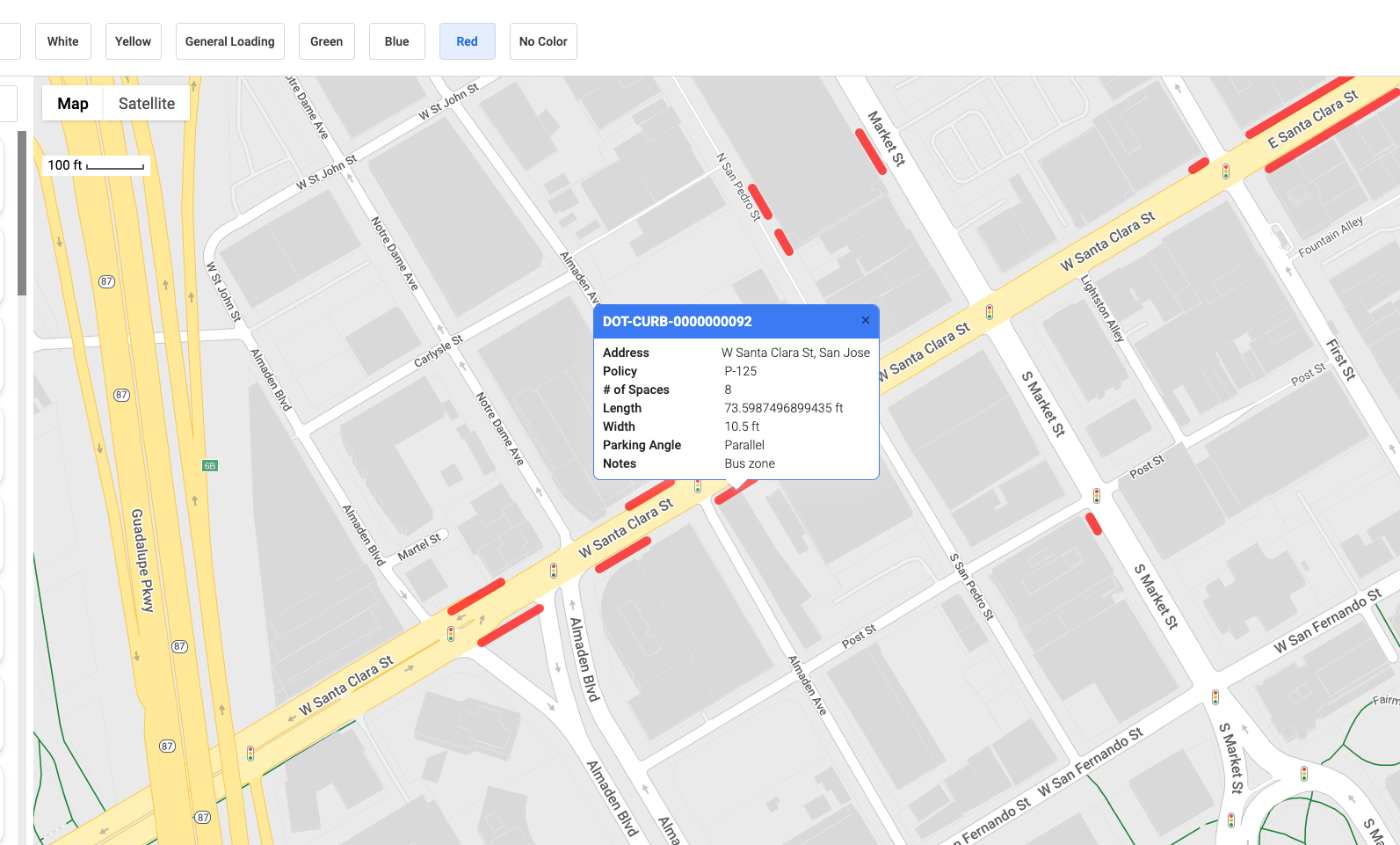Click the traffic light at S Market and W San Fernando

(1215, 697)
